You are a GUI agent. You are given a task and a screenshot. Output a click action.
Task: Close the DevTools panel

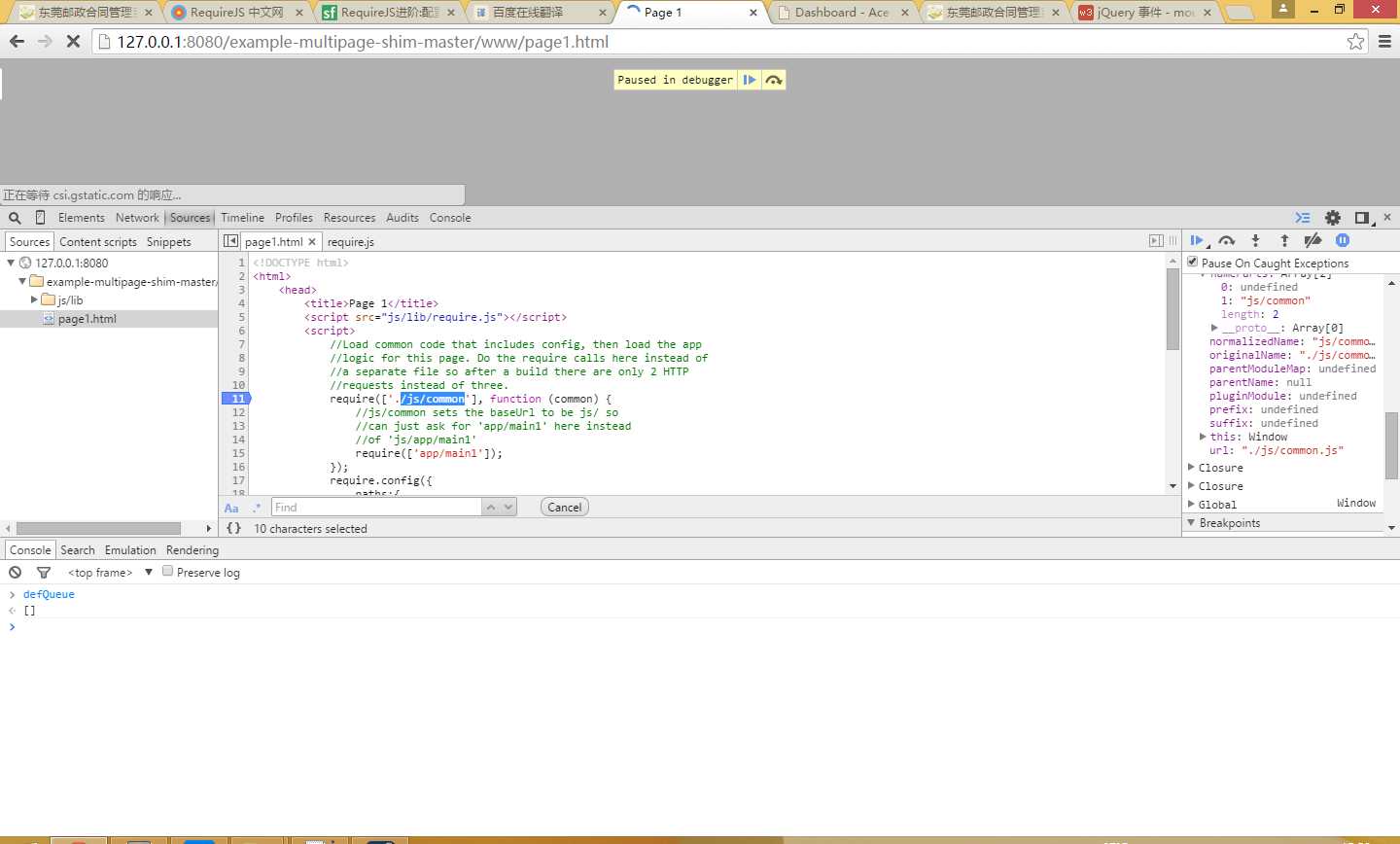(1387, 217)
